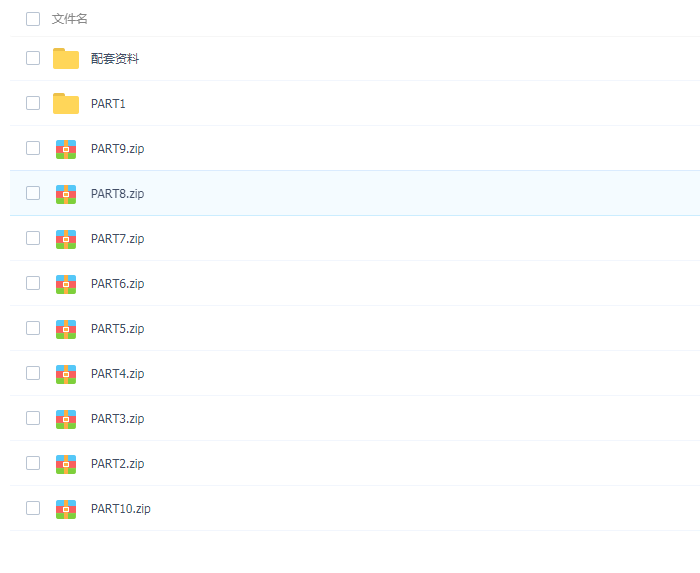Image resolution: width=700 pixels, height=573 pixels.
Task: Check the box for 配套资料 folder
Action: (33, 58)
